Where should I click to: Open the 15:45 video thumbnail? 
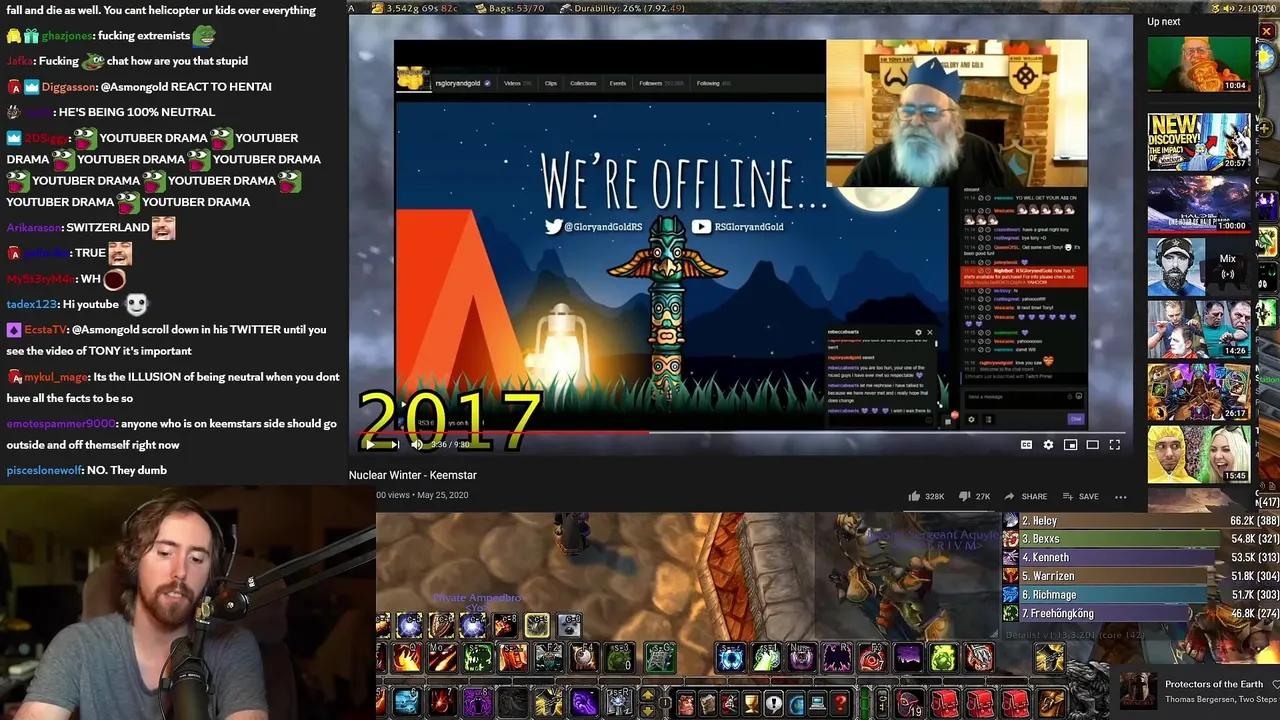(1198, 453)
